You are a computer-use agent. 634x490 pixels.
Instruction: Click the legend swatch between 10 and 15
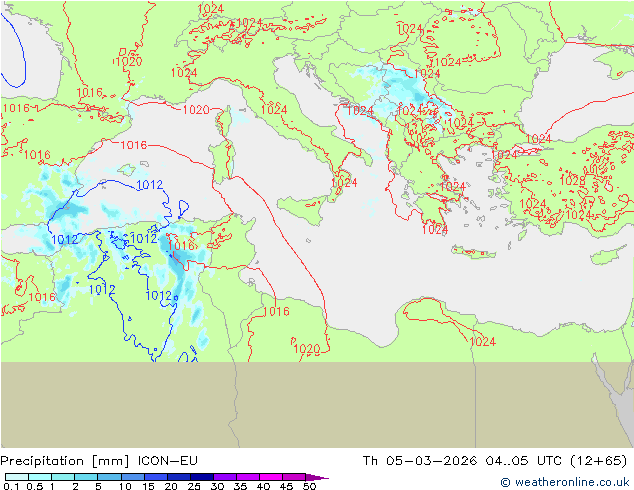pos(132,477)
